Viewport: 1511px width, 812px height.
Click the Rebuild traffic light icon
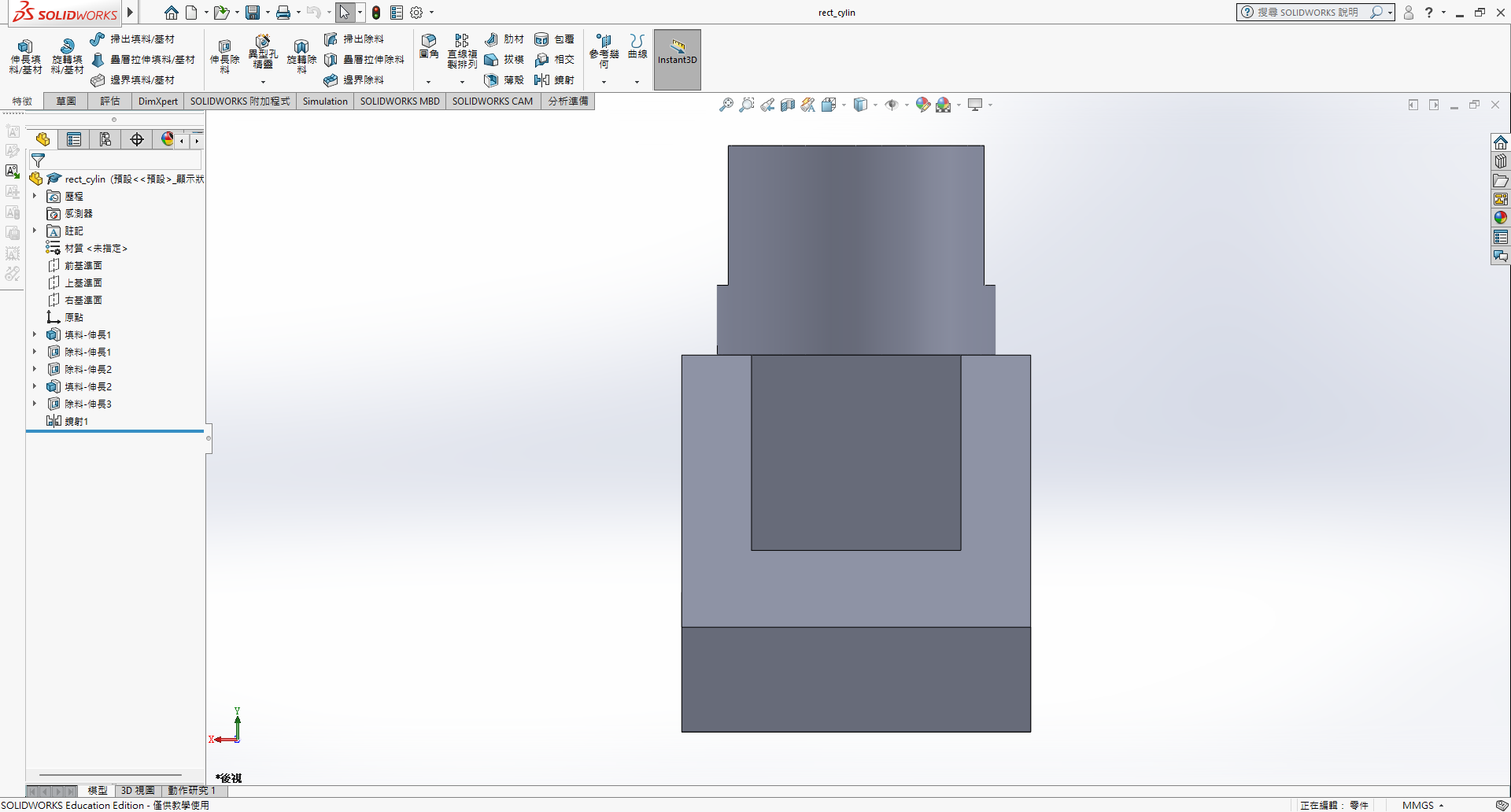point(376,13)
